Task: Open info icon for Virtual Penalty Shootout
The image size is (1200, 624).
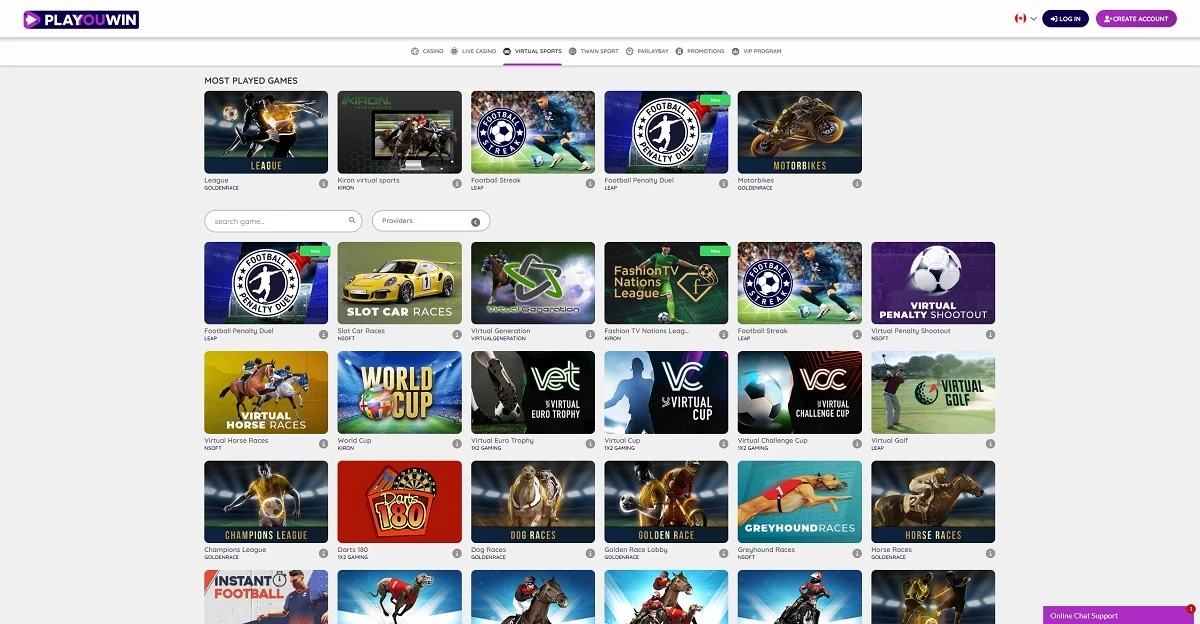Action: point(991,334)
